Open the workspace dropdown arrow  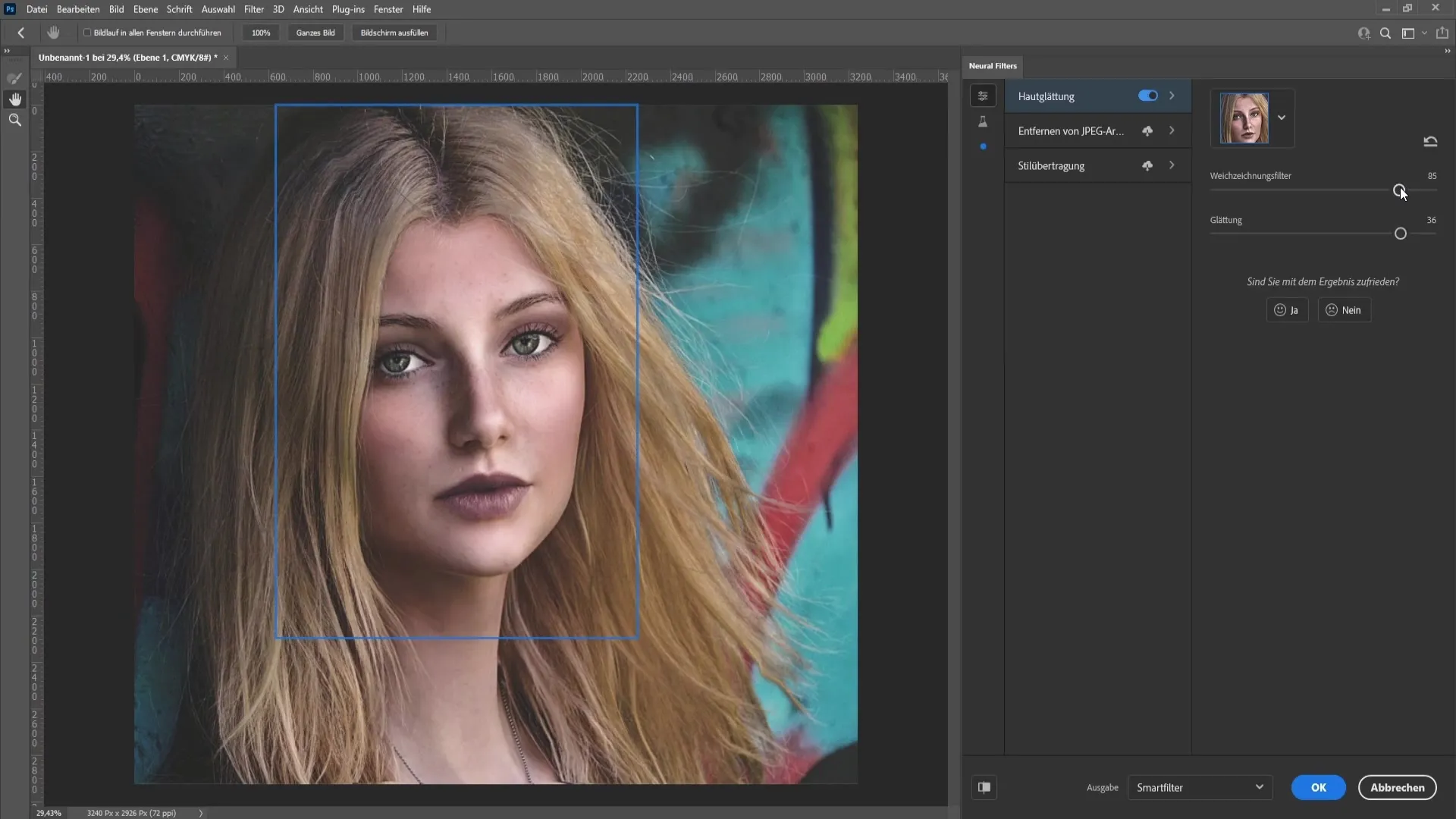[1424, 33]
